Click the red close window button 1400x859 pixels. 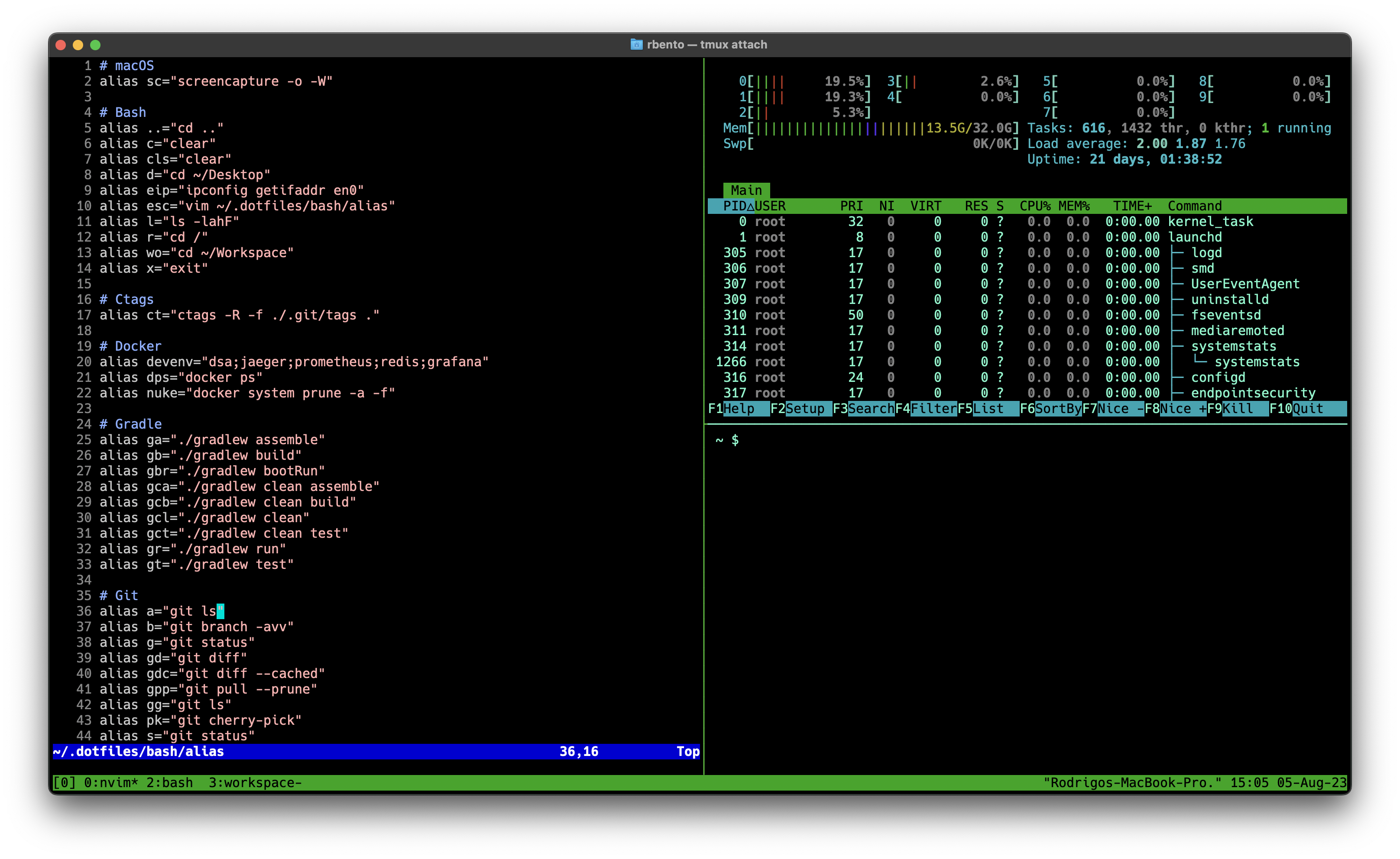(62, 45)
